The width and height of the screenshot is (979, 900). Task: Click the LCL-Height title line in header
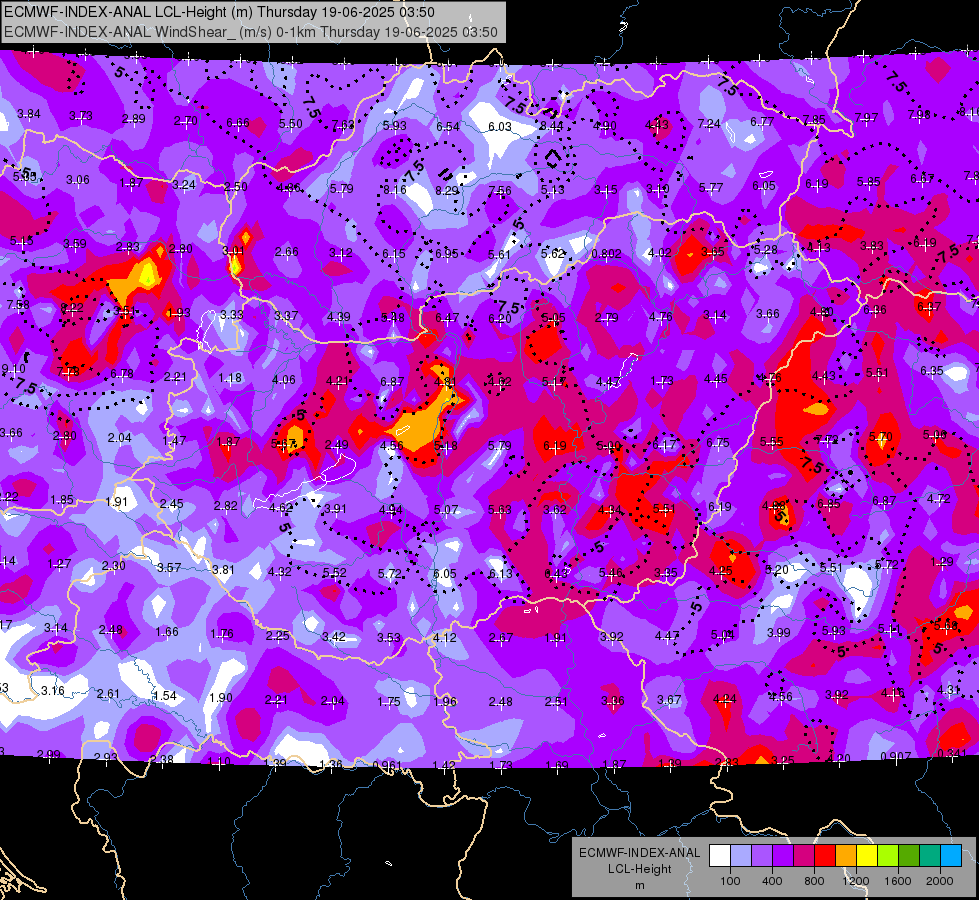(x=220, y=12)
